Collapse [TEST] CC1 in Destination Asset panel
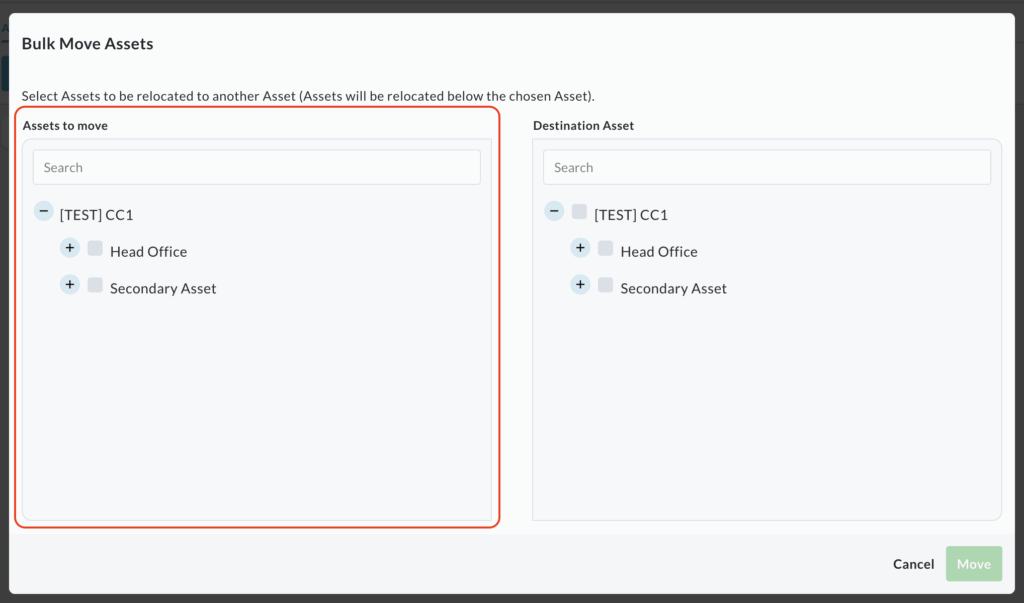Viewport: 1024px width, 603px height. [x=554, y=211]
